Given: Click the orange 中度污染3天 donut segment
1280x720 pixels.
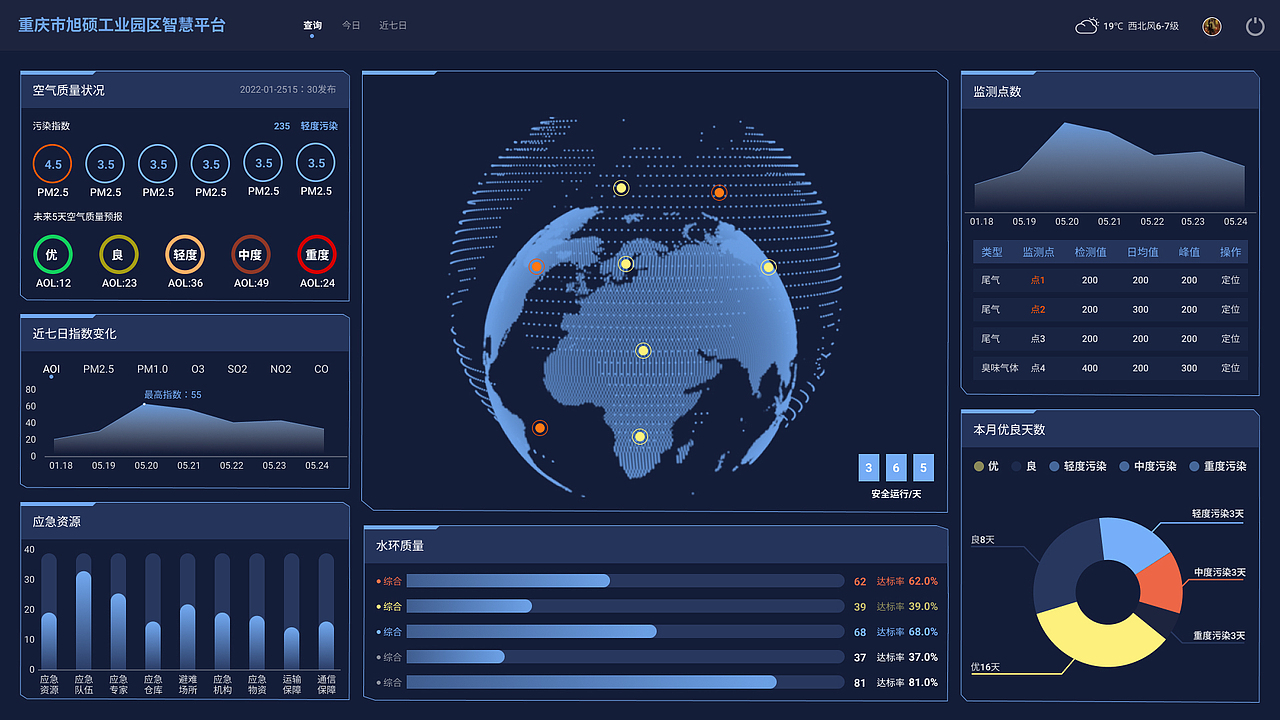Looking at the screenshot, I should click(x=1162, y=583).
